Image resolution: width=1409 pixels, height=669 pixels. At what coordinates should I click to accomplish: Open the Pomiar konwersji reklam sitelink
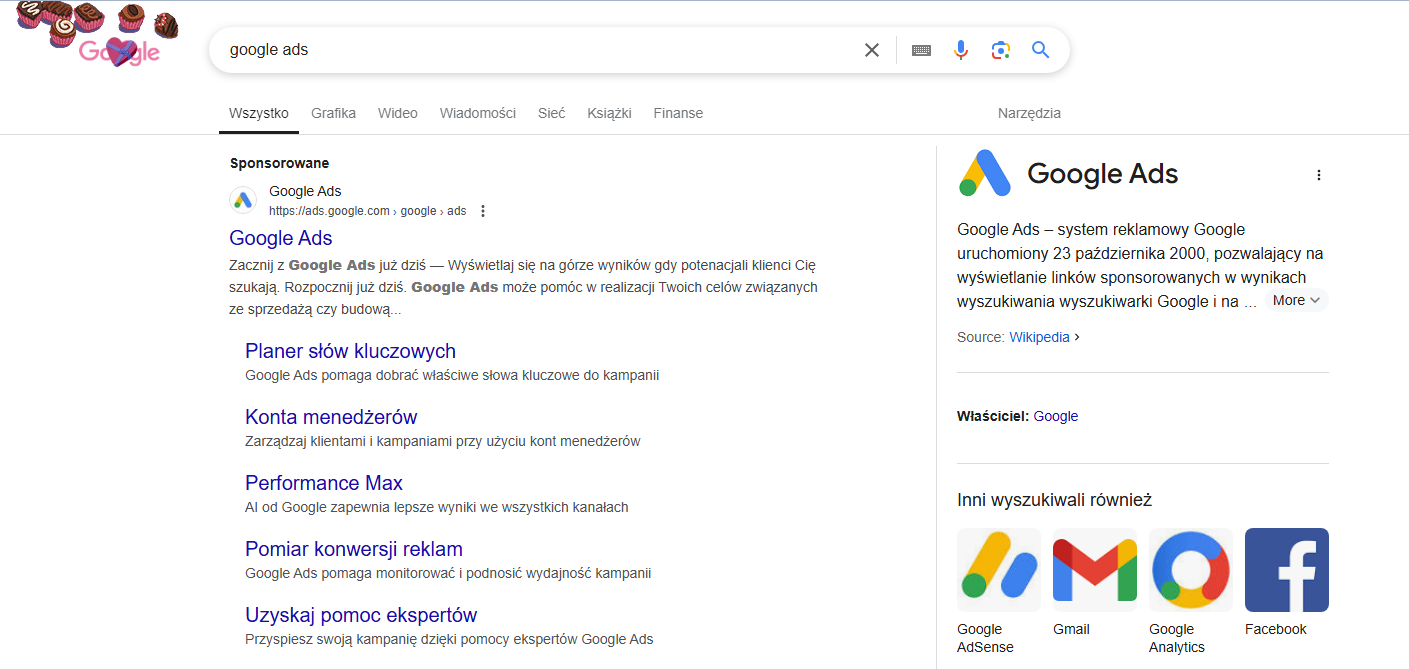[354, 549]
